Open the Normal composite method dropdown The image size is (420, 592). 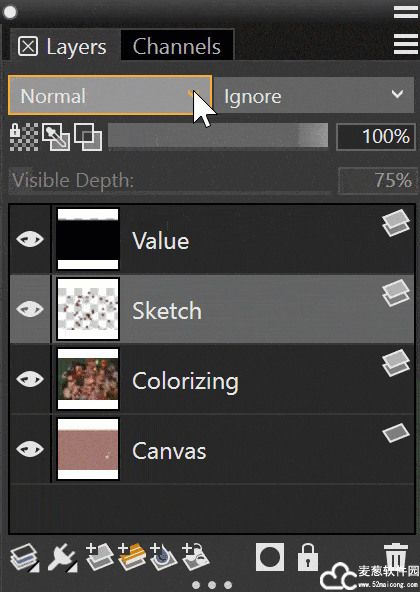(110, 95)
